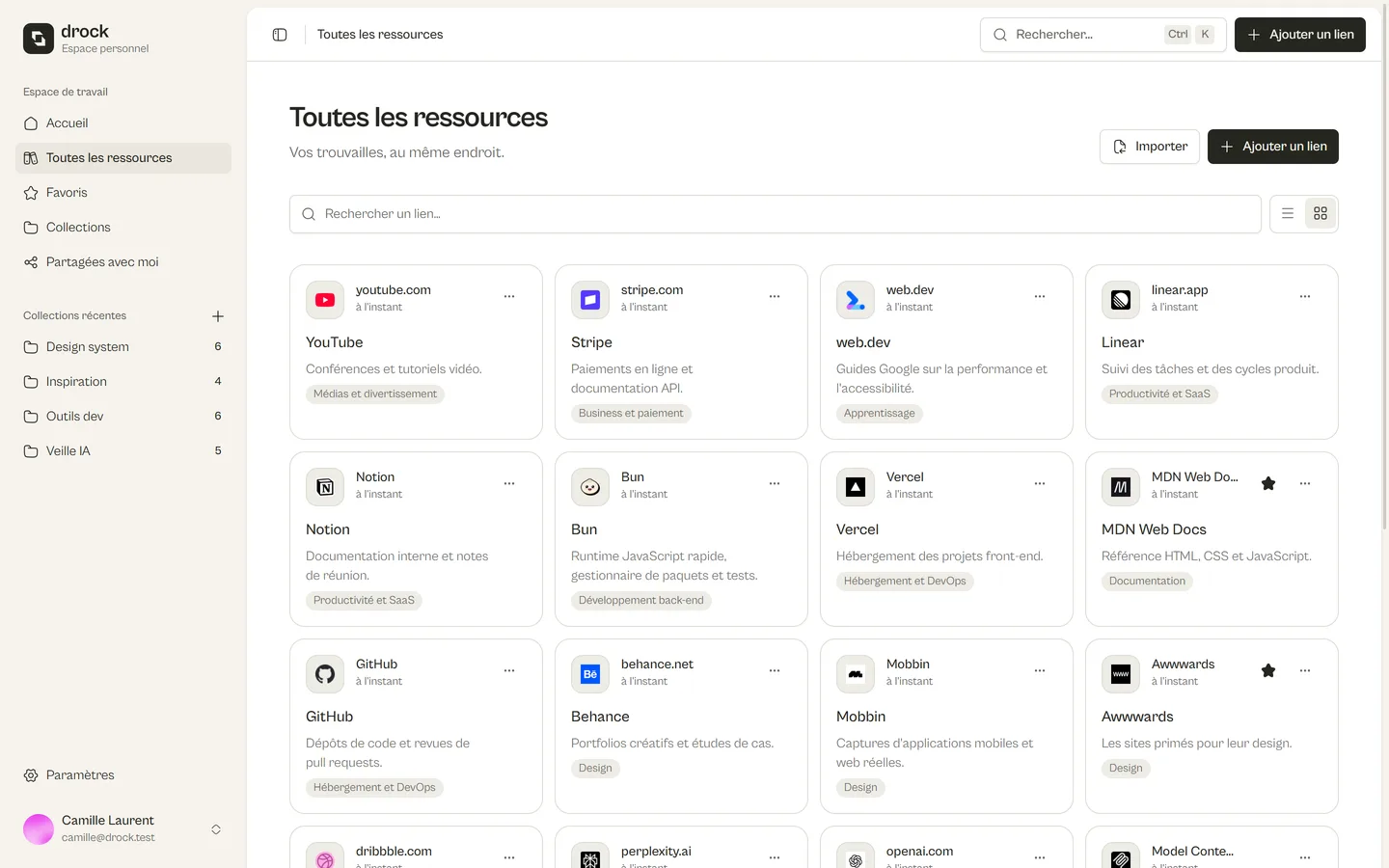1389x868 pixels.
Task: Open options menu for the Mobbin card
Action: 1040,670
